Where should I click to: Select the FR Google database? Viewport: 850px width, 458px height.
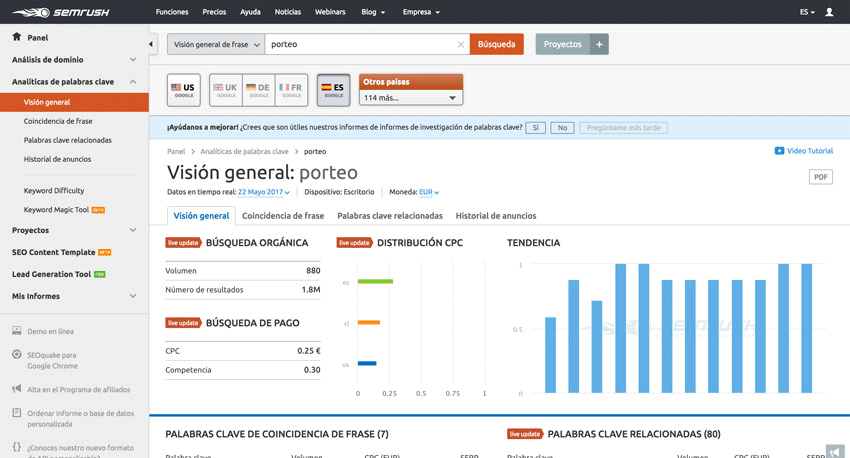[292, 90]
